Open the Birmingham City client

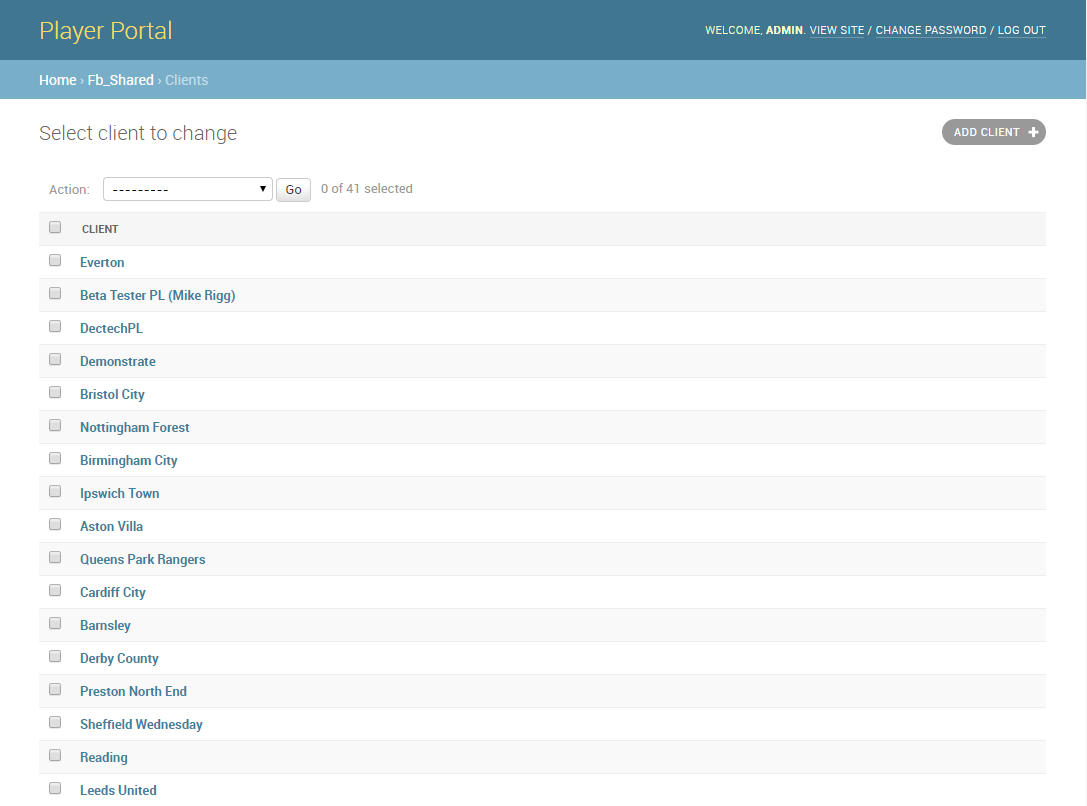point(129,461)
